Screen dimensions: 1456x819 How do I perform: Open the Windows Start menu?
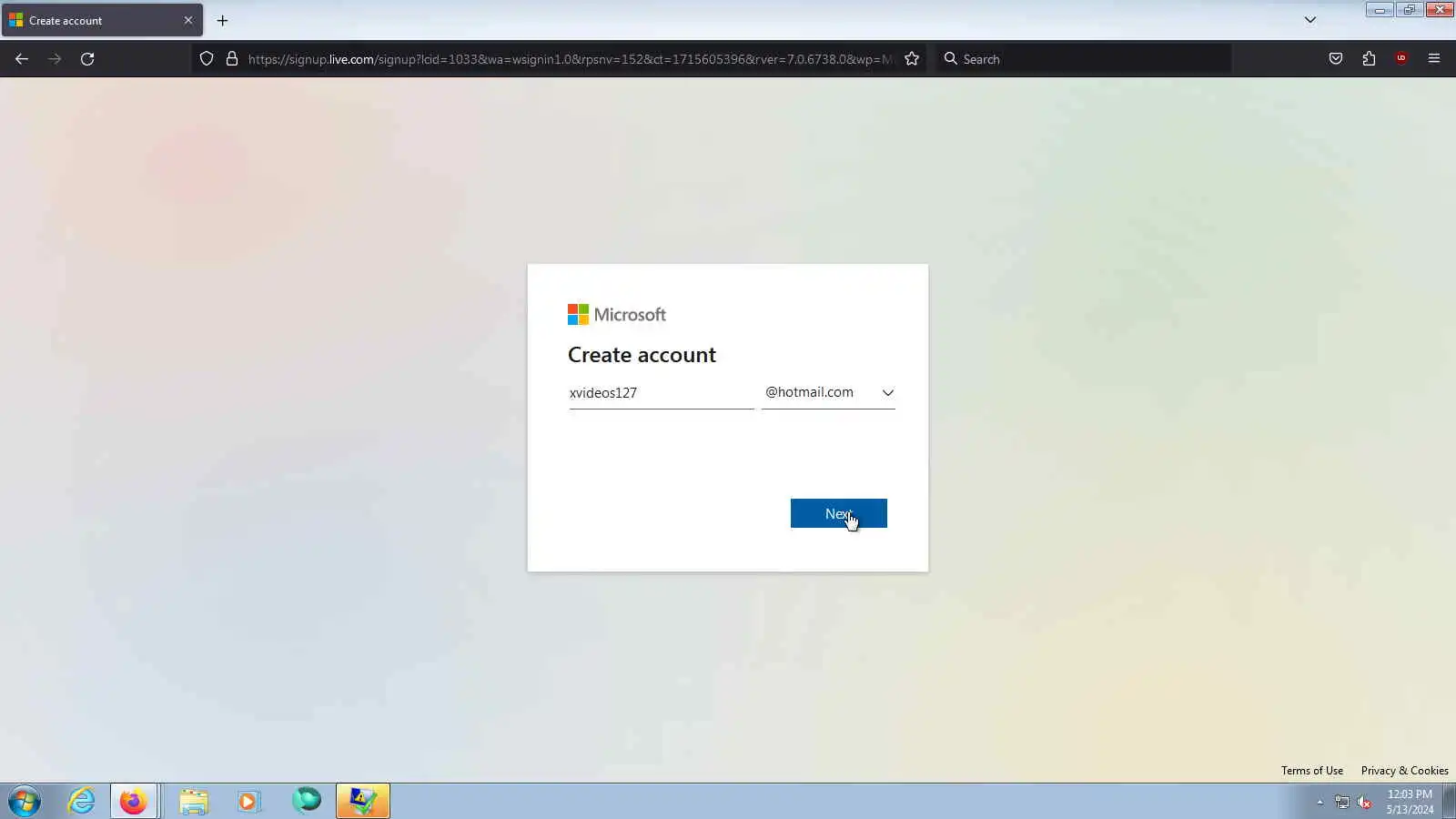pyautogui.click(x=25, y=802)
